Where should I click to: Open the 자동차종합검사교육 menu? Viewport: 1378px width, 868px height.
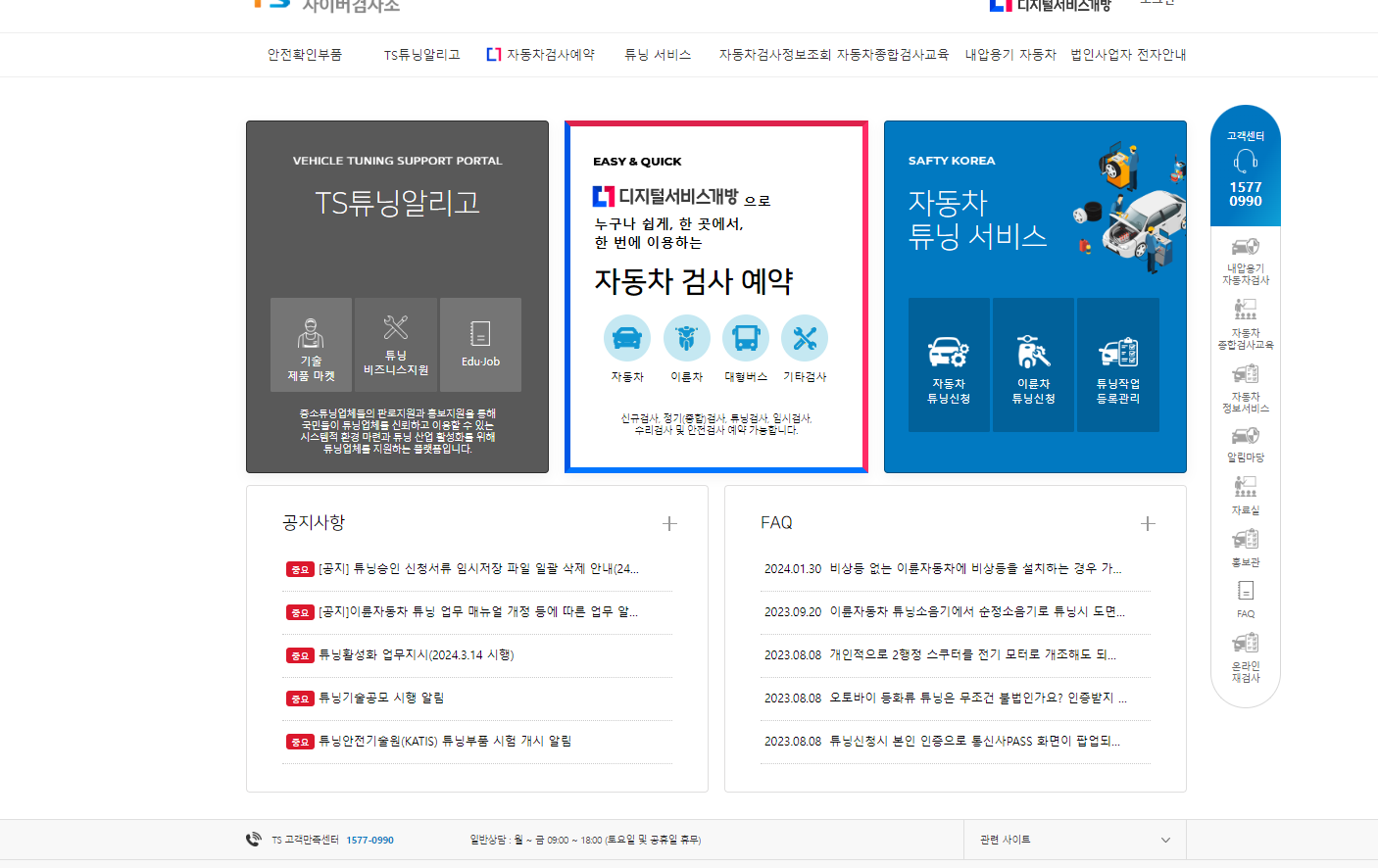point(893,55)
